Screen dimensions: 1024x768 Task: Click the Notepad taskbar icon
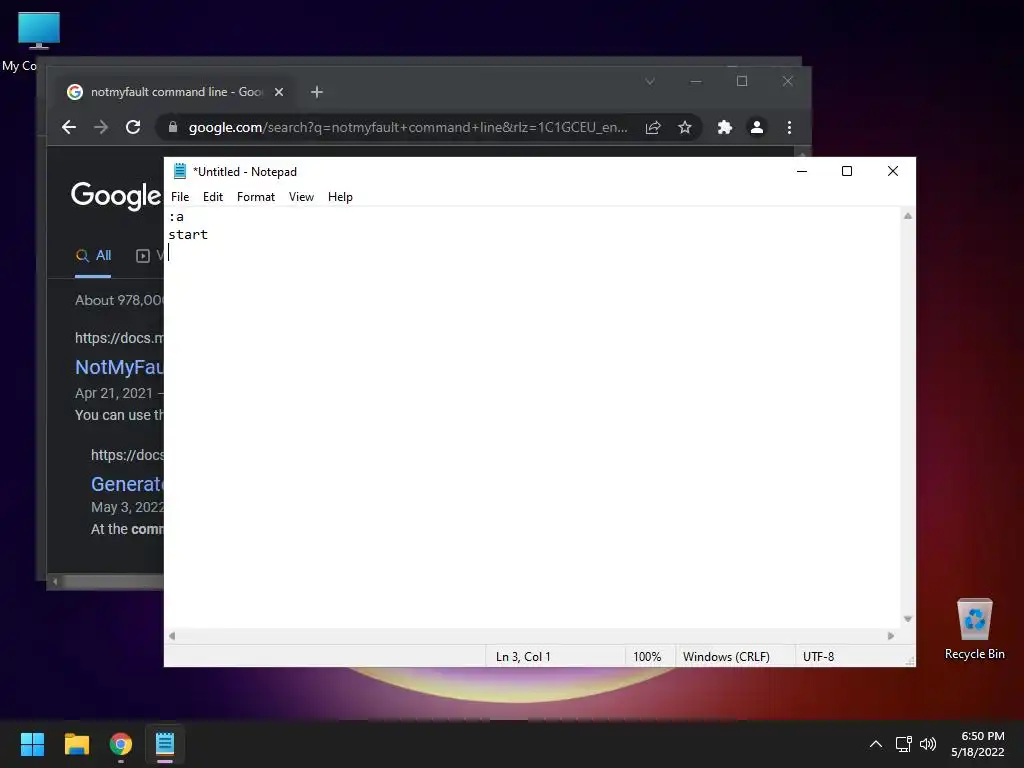(x=165, y=744)
